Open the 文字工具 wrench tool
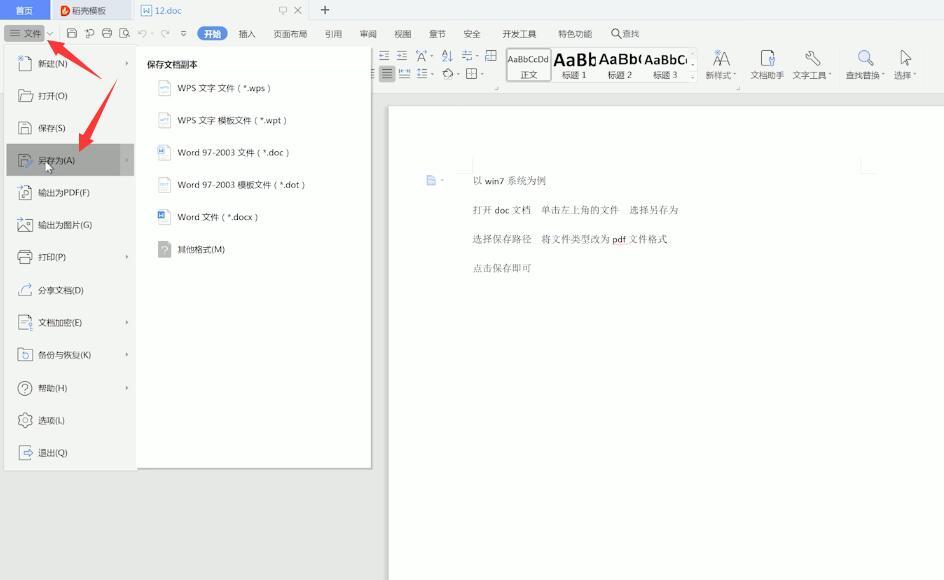This screenshot has width=944, height=580. pyautogui.click(x=812, y=65)
